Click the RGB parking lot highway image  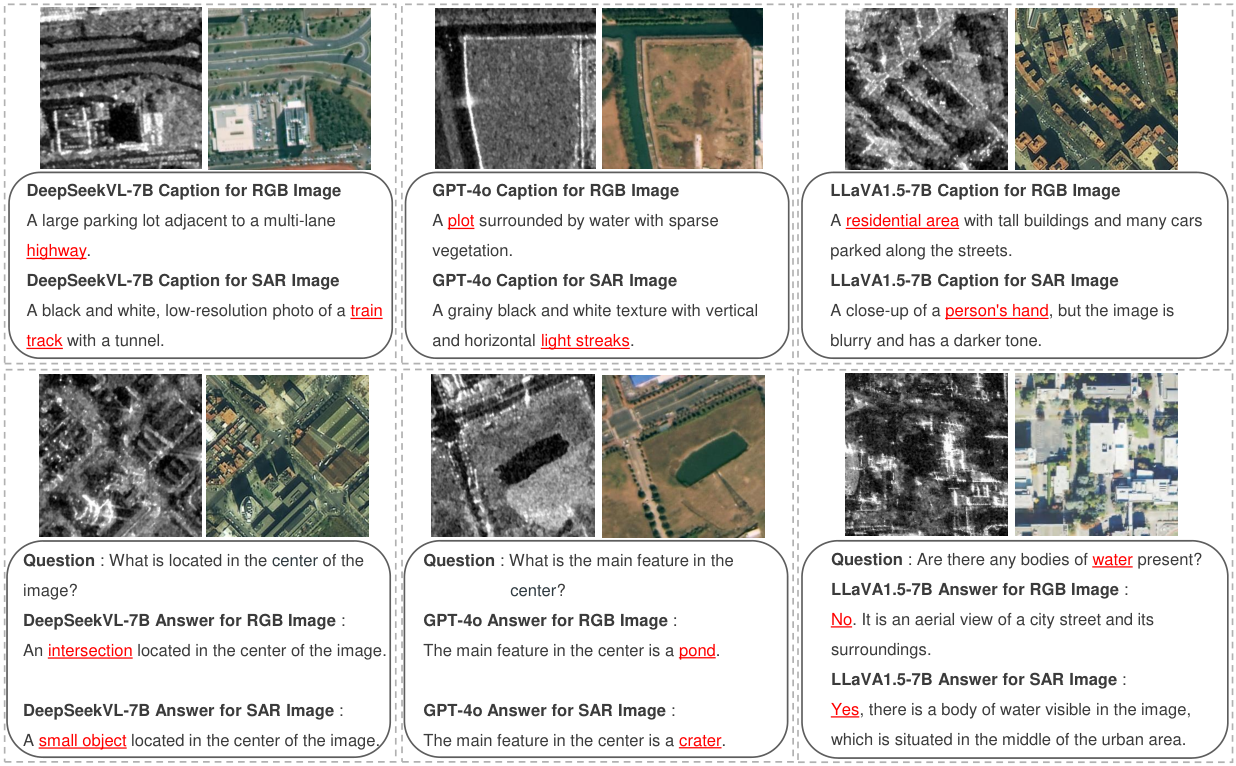289,88
